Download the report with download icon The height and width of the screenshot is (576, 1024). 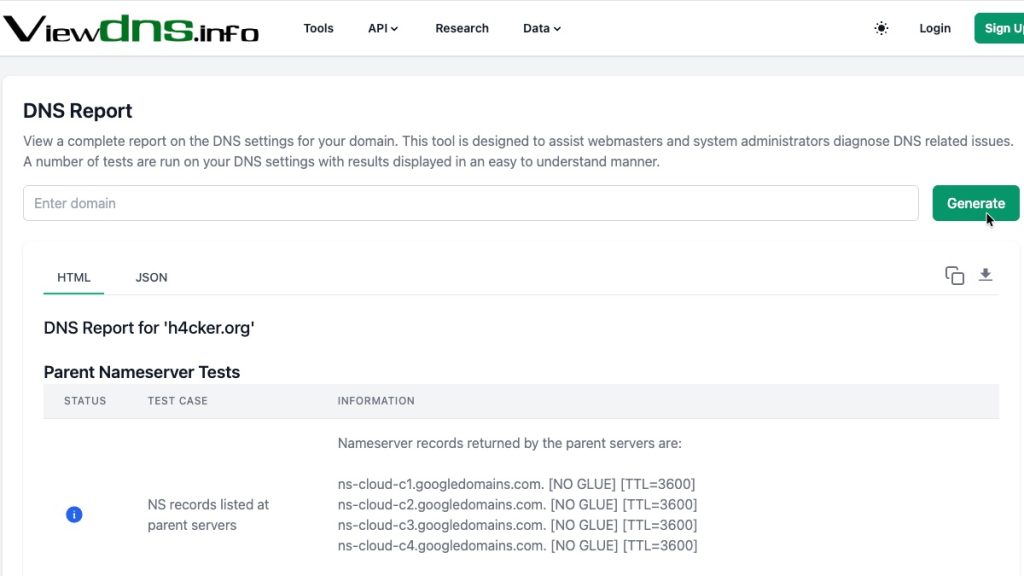[985, 275]
